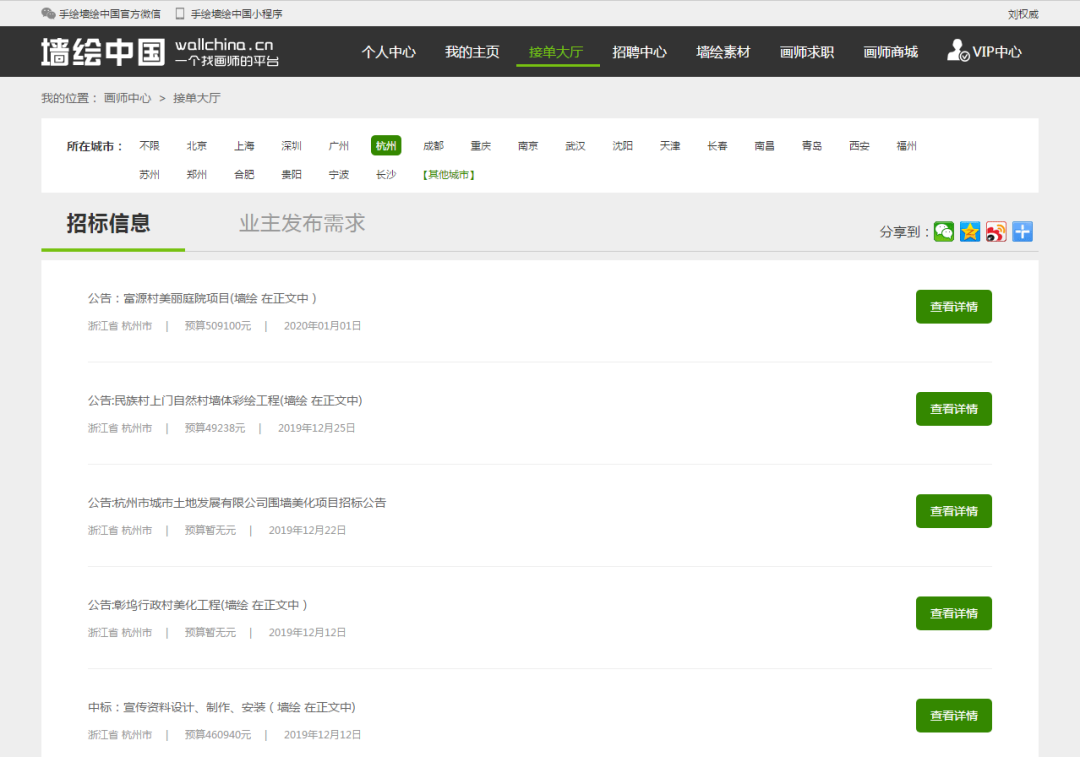
Task: Filter by city 宁波
Action: tap(339, 175)
